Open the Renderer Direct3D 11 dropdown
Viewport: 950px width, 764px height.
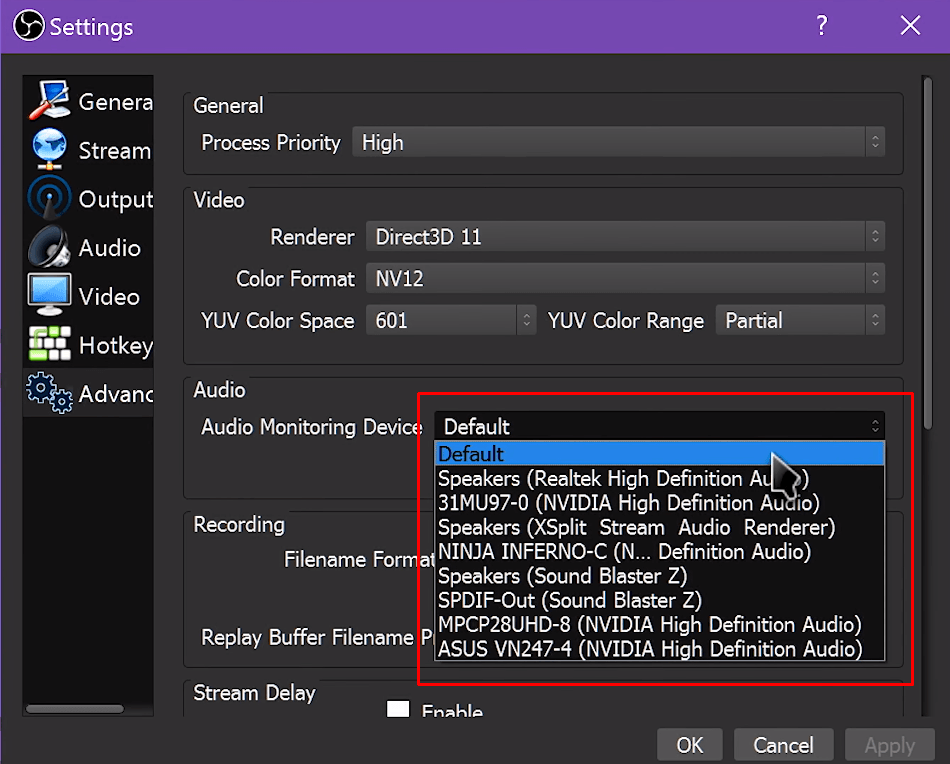click(624, 237)
